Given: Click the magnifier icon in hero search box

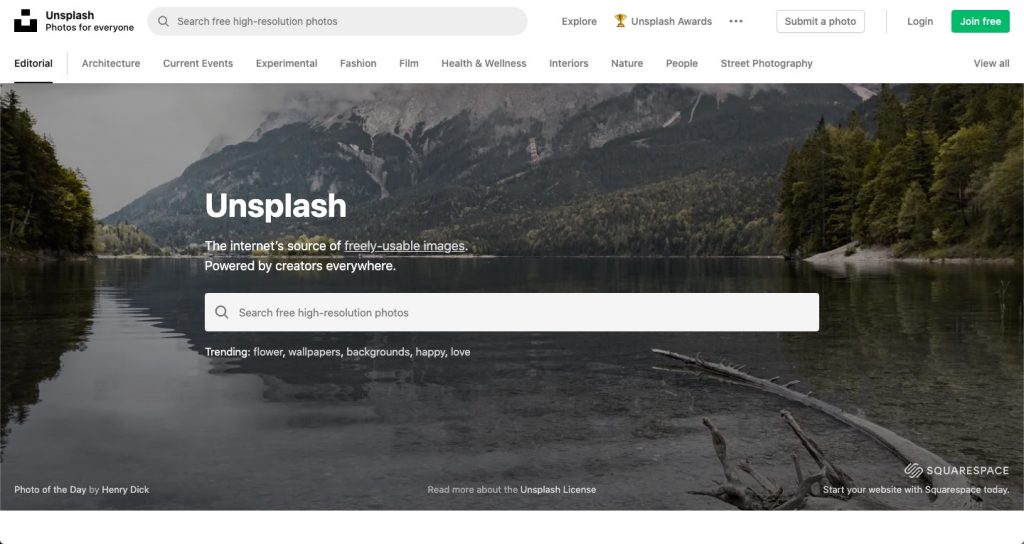Looking at the screenshot, I should [x=222, y=312].
